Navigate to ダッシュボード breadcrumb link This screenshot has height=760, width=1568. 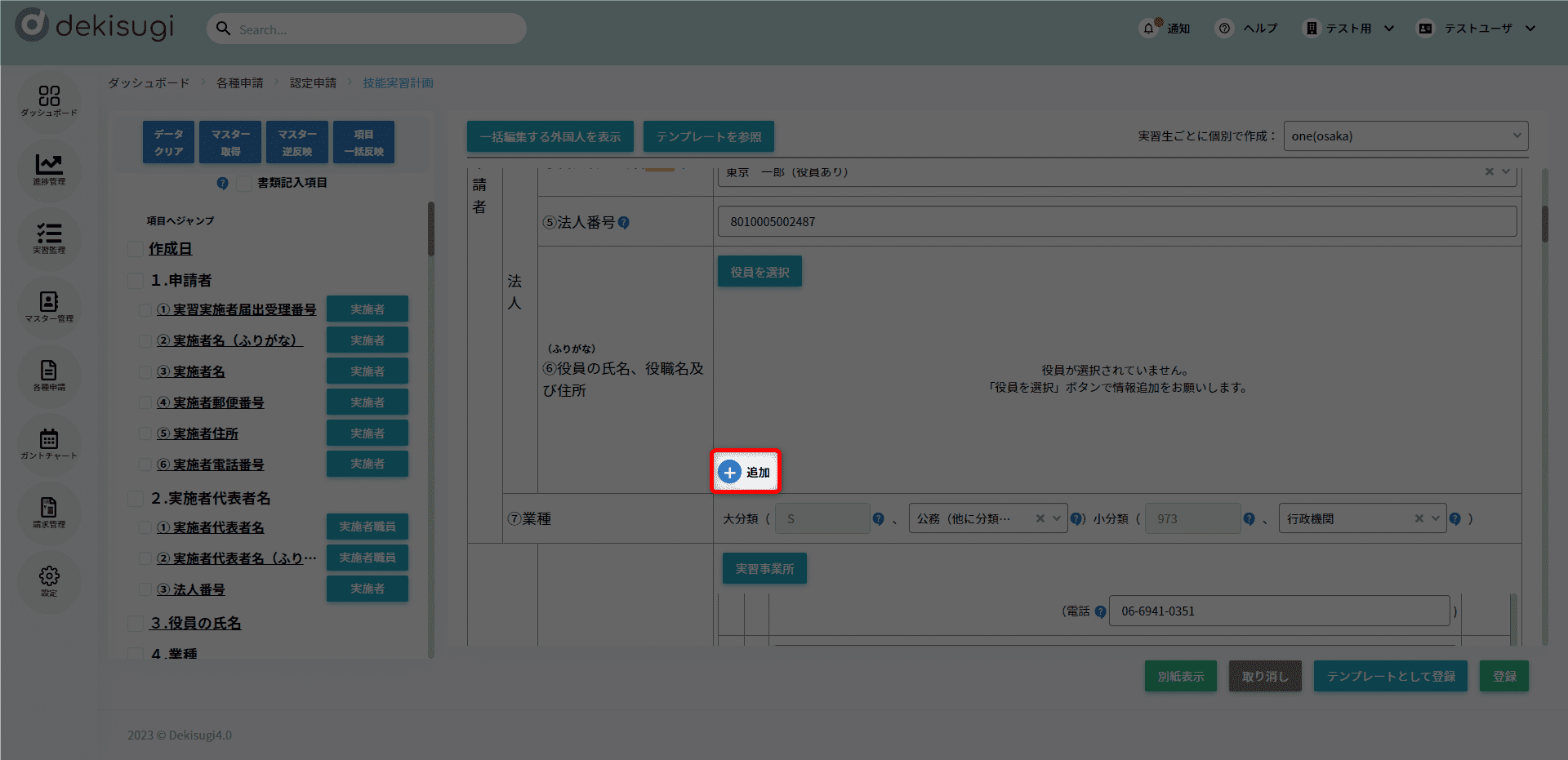coord(149,83)
